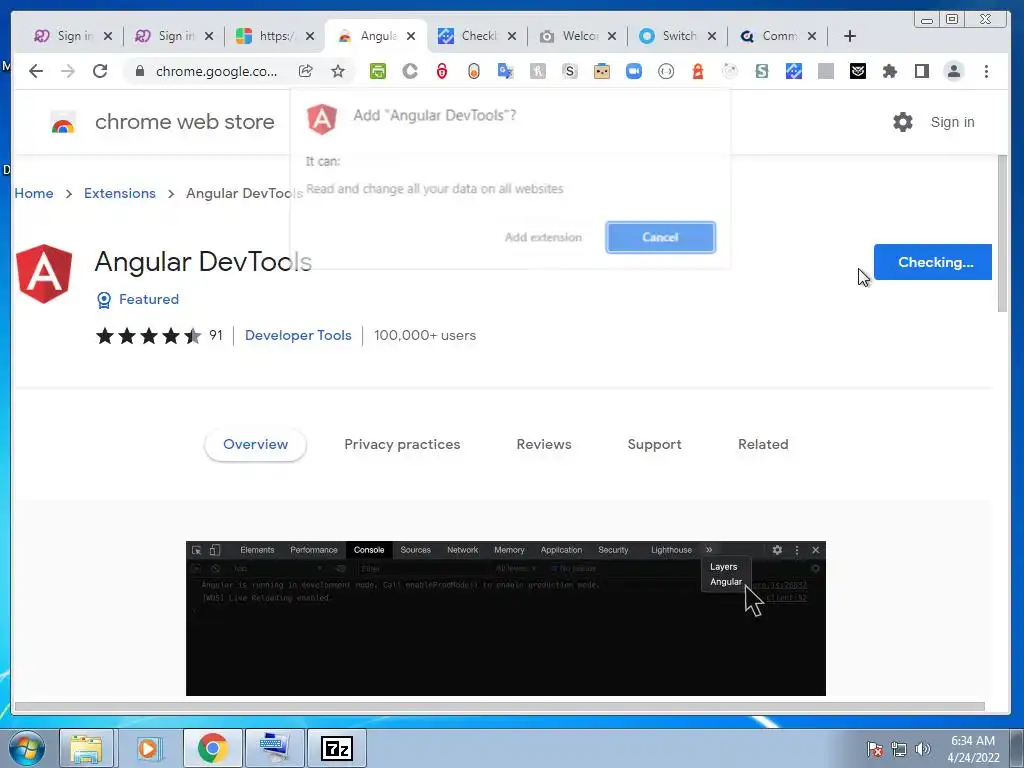Open the brown box-face extension icon
The height and width of the screenshot is (768, 1024).
pyautogui.click(x=601, y=71)
